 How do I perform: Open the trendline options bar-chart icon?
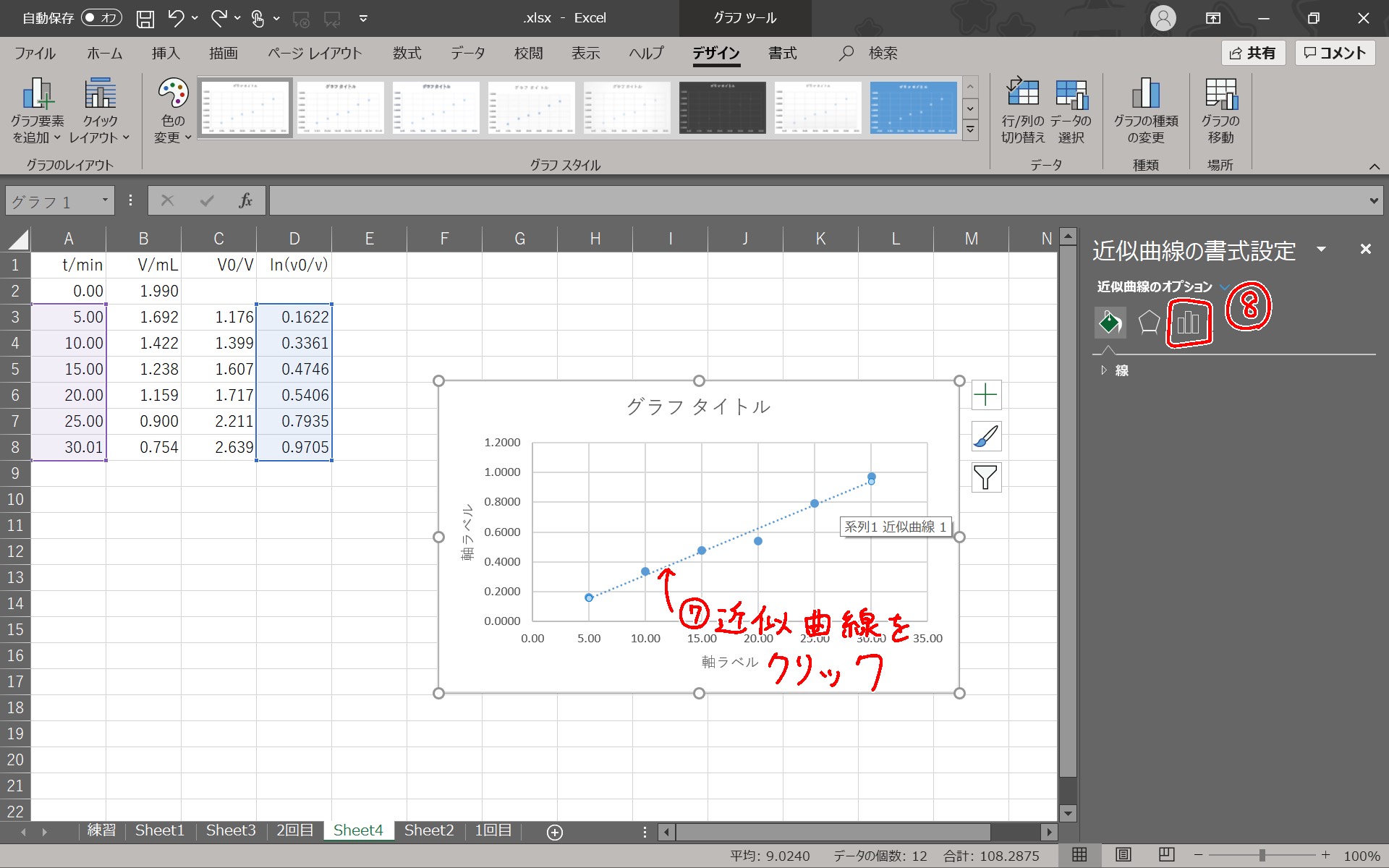(1188, 323)
